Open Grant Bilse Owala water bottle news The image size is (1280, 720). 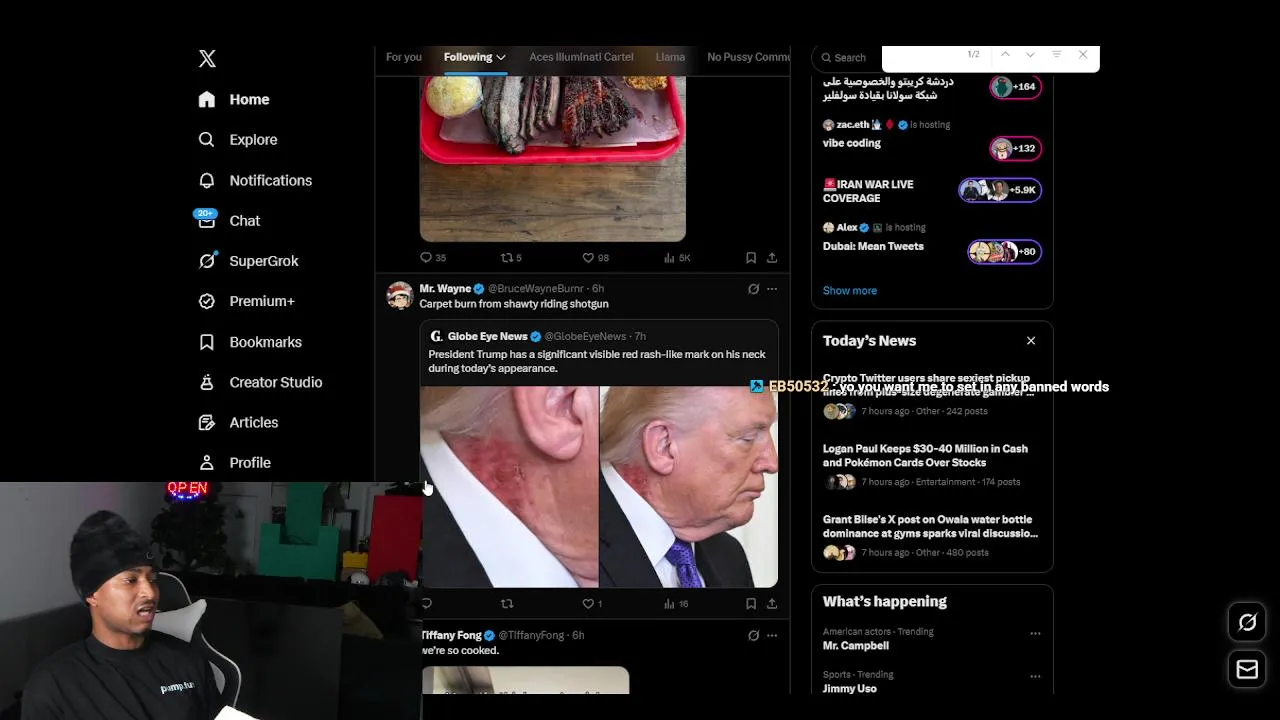[930, 527]
